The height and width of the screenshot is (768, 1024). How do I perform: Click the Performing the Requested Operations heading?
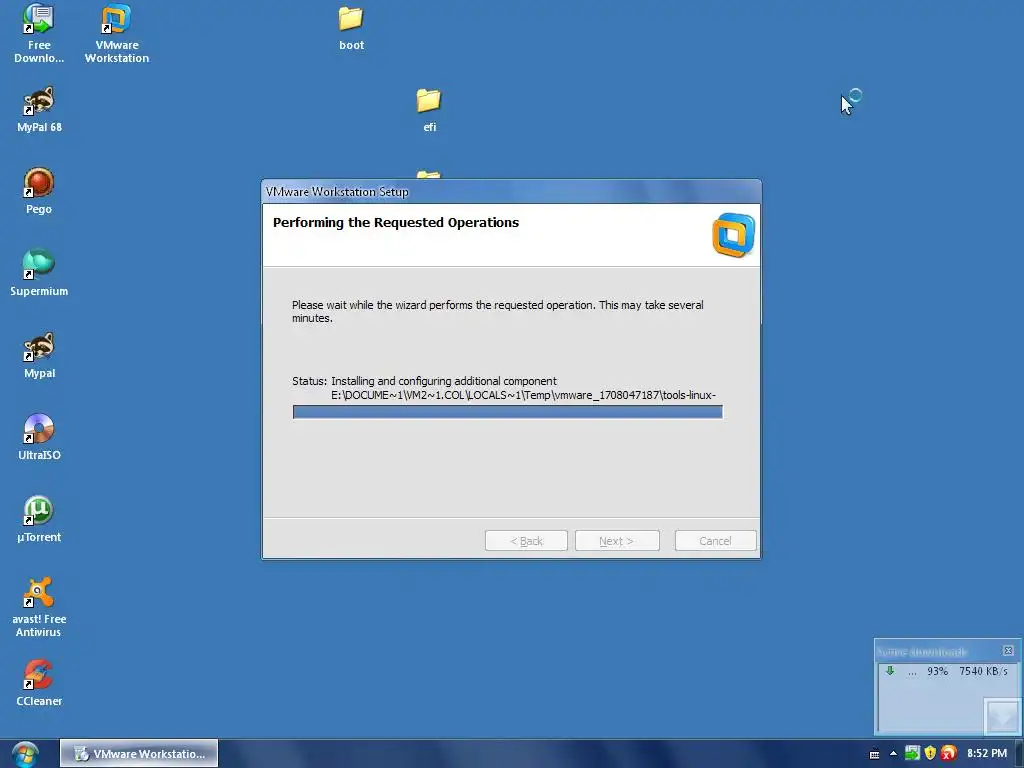point(396,223)
